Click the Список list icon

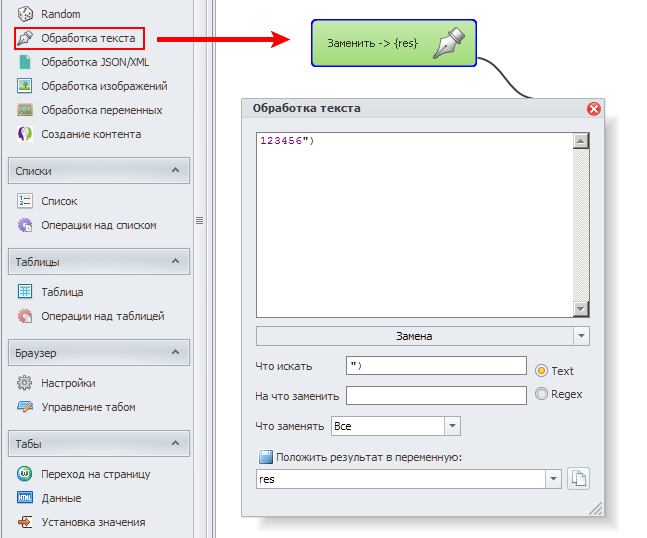[x=25, y=201]
